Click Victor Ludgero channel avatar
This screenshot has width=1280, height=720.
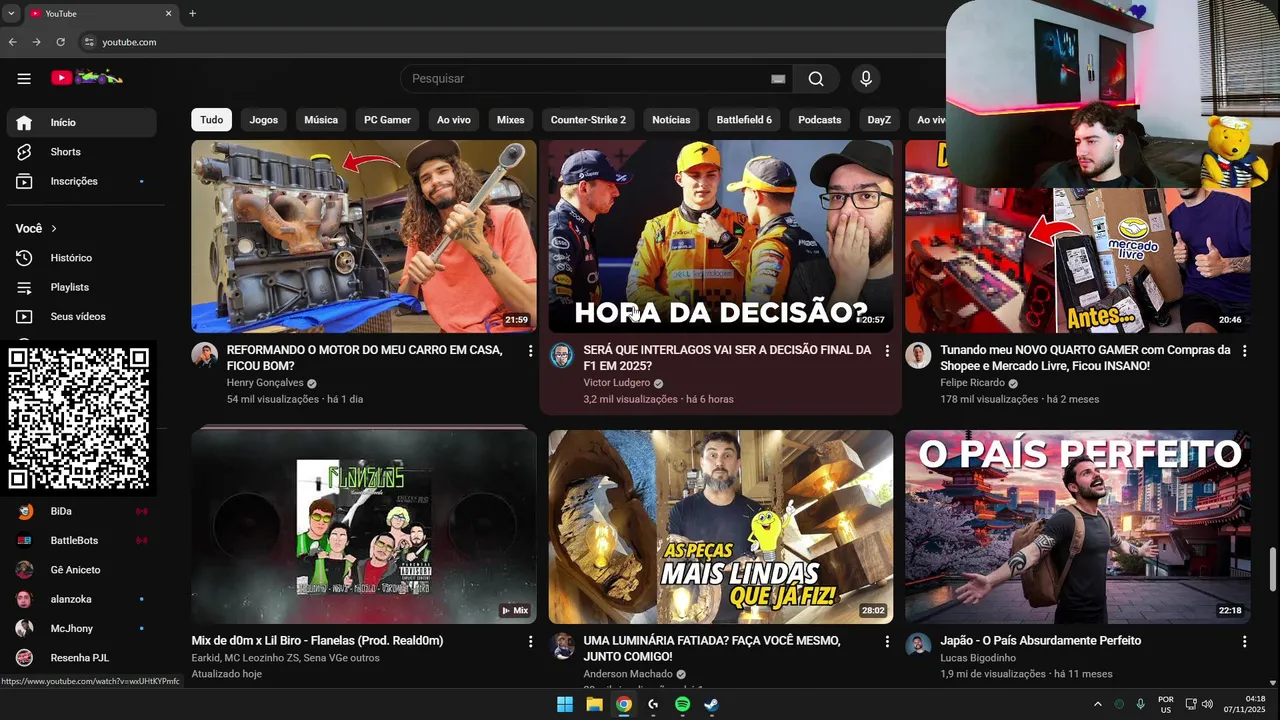coord(562,355)
